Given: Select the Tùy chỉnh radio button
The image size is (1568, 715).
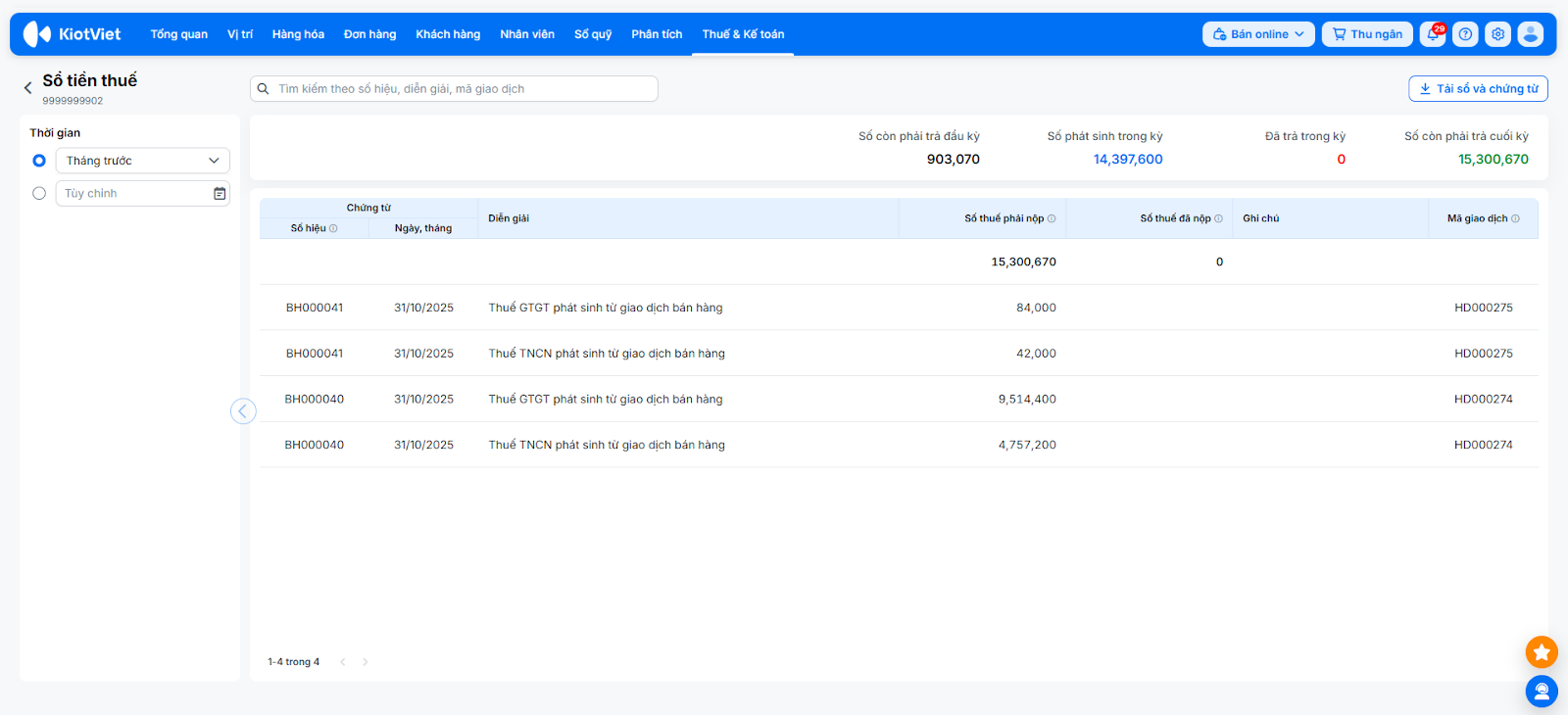Looking at the screenshot, I should pyautogui.click(x=39, y=194).
